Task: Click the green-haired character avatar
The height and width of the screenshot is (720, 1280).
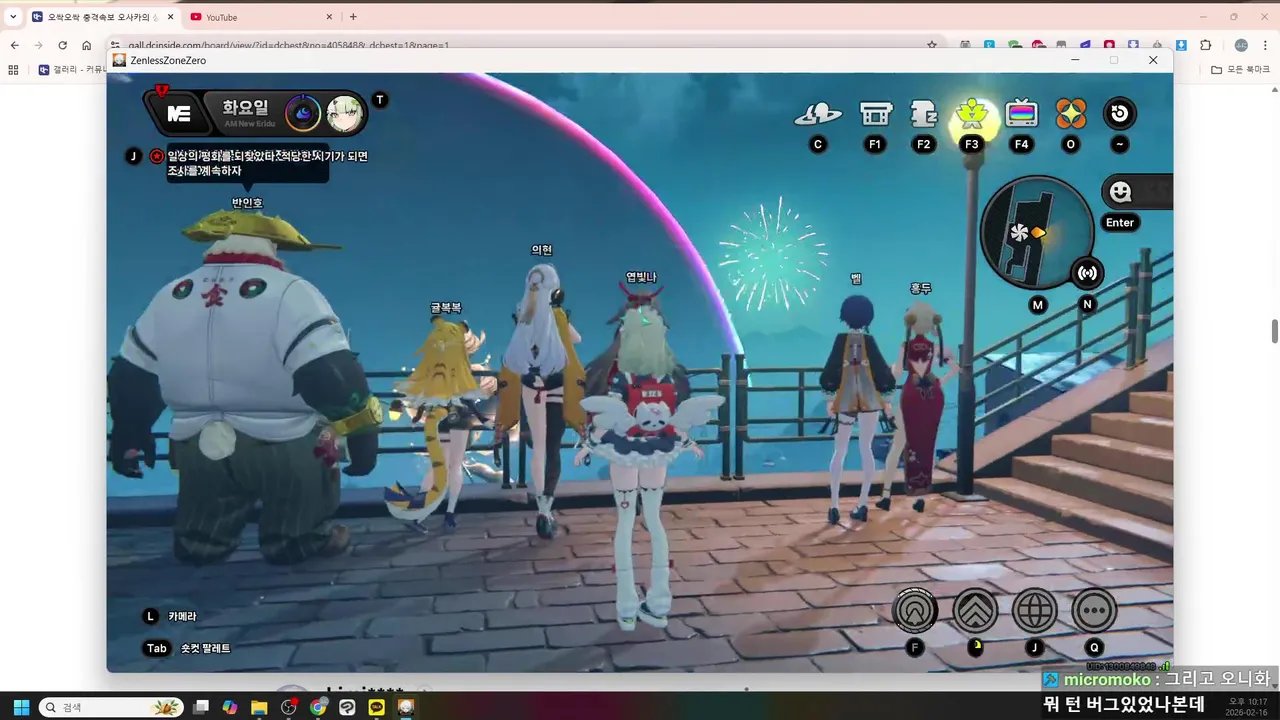Action: pos(344,114)
